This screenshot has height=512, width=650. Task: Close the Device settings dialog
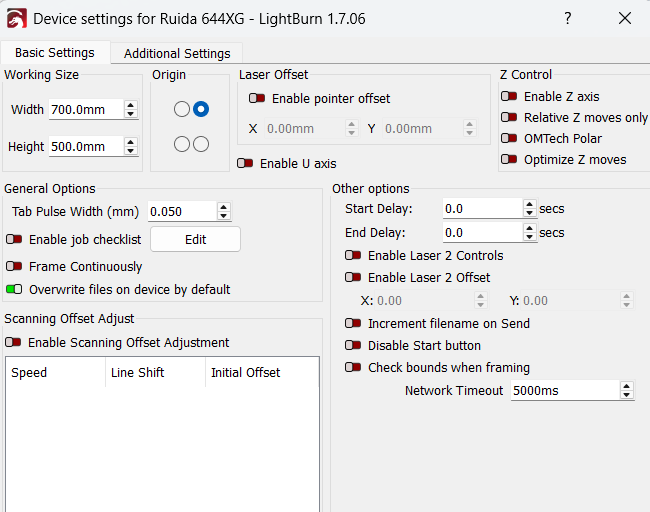point(625,18)
